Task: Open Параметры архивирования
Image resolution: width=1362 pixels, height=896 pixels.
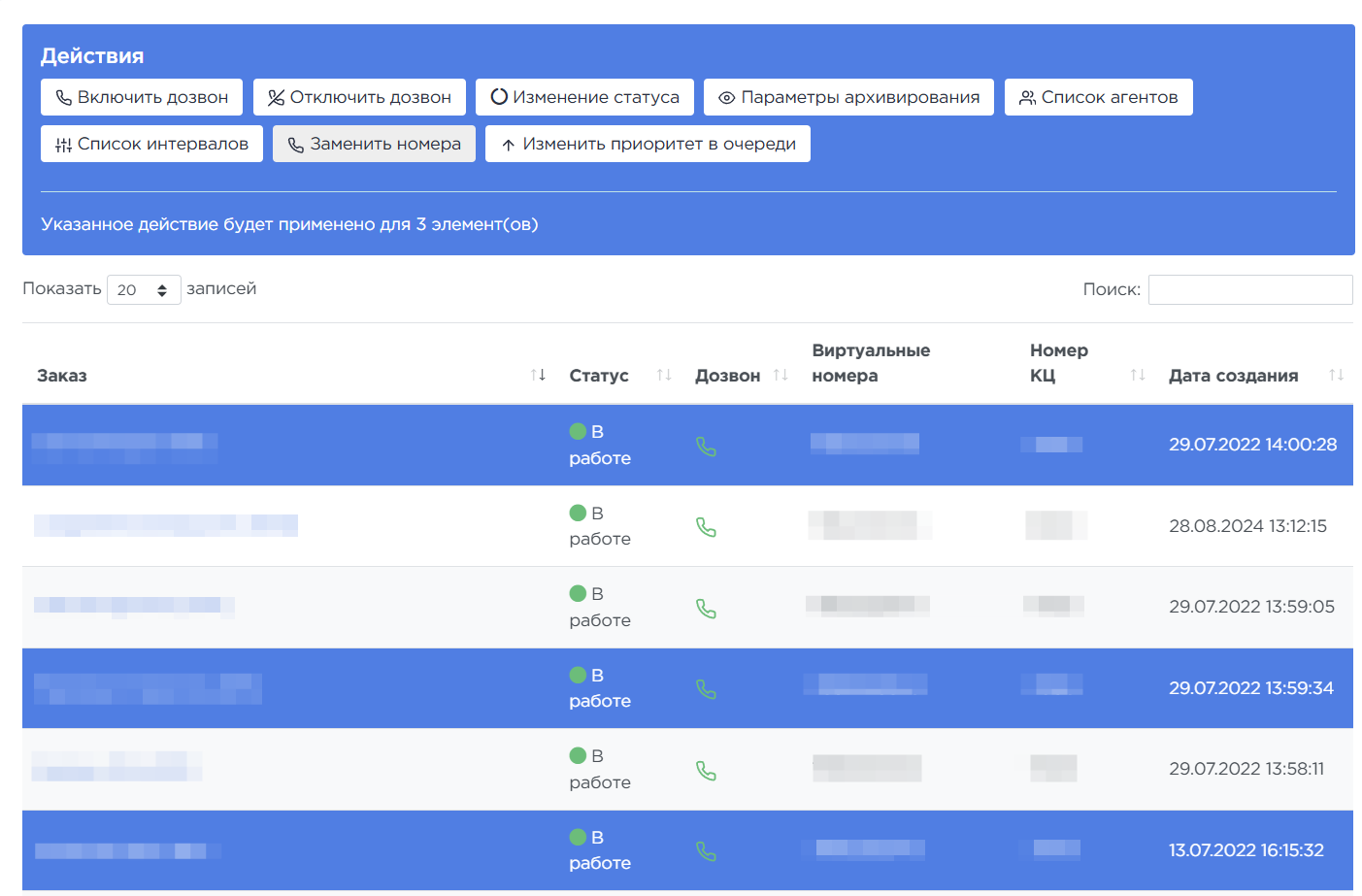Action: 848,97
